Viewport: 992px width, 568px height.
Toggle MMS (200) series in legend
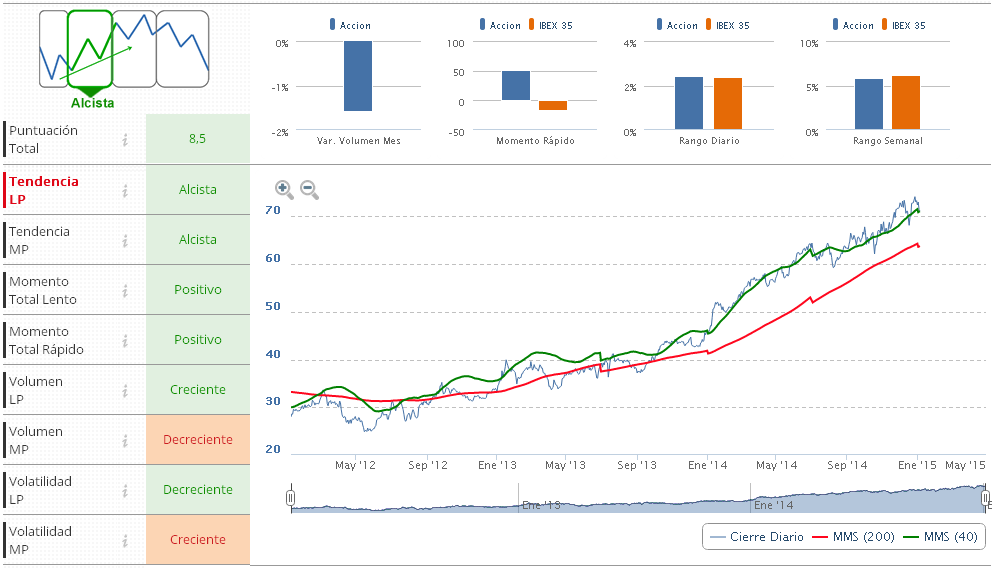pos(857,537)
